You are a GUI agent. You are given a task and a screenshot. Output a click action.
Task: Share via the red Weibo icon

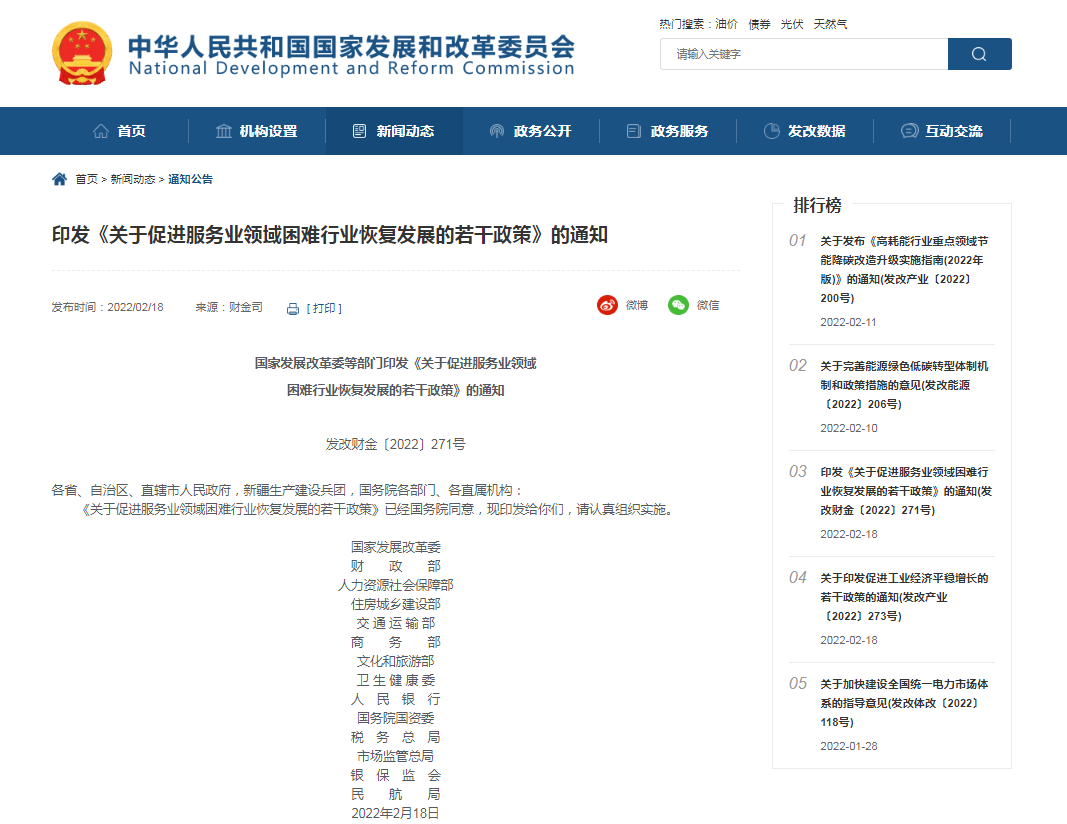[x=607, y=305]
